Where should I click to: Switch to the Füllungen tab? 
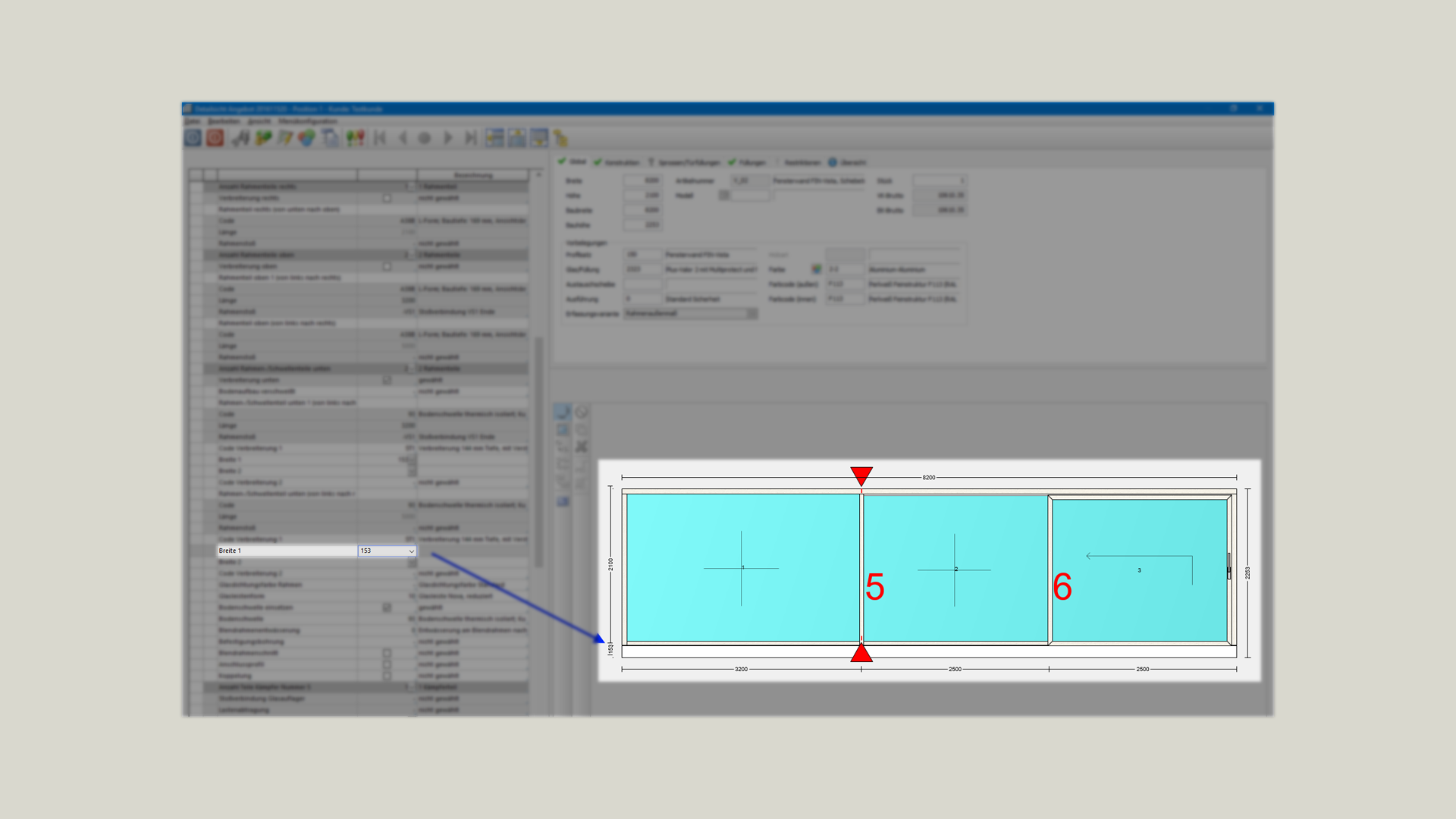747,162
